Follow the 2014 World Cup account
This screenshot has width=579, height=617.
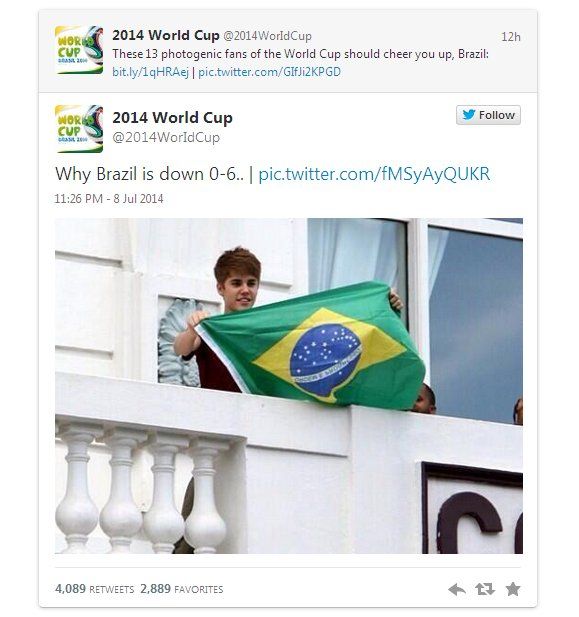488,115
